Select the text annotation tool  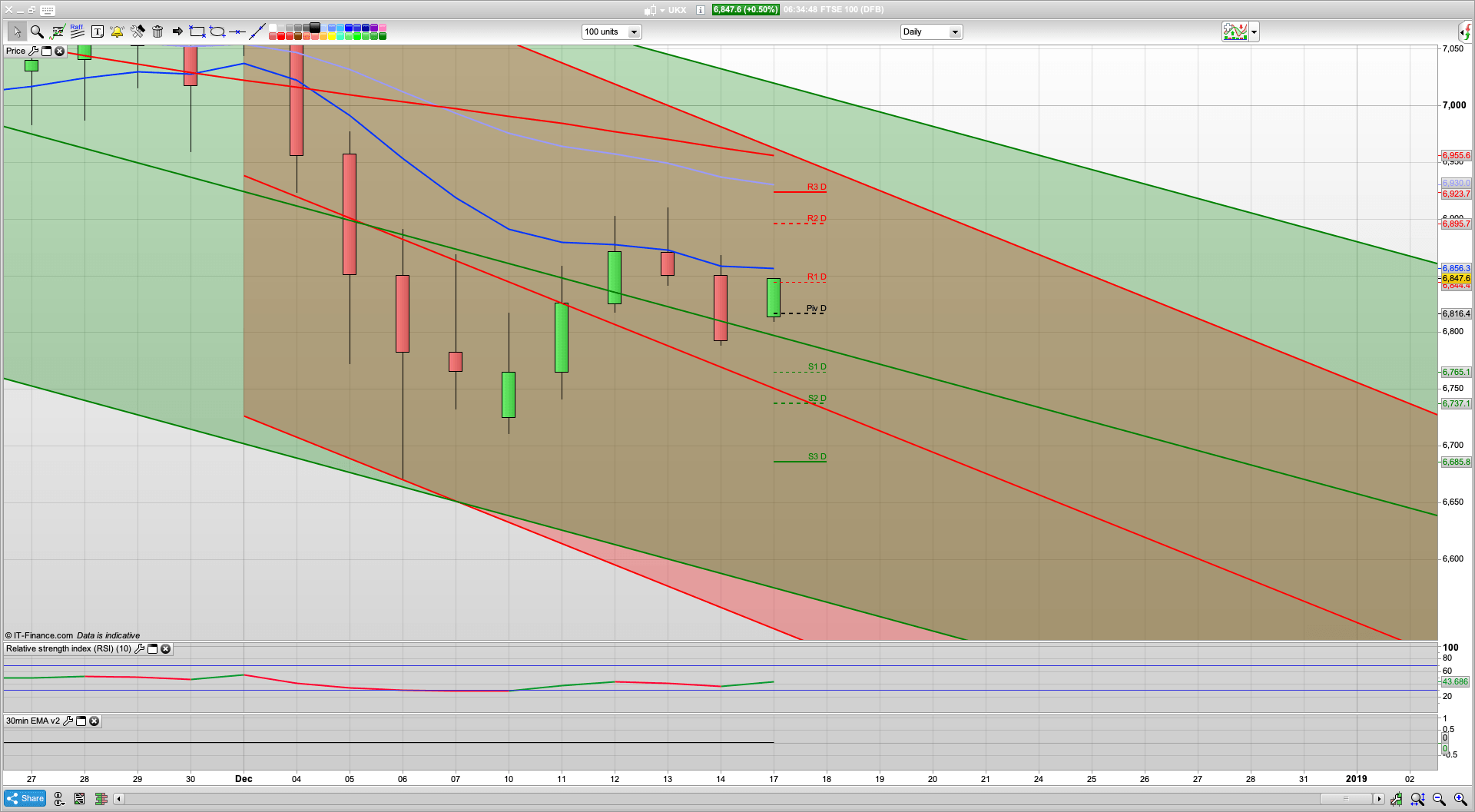click(x=98, y=31)
